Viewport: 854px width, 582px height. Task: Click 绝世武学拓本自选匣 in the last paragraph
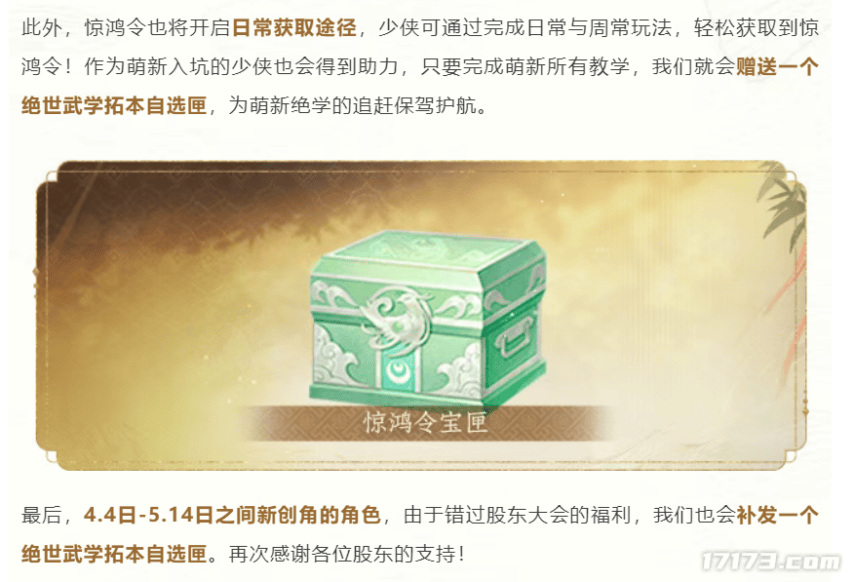114,554
